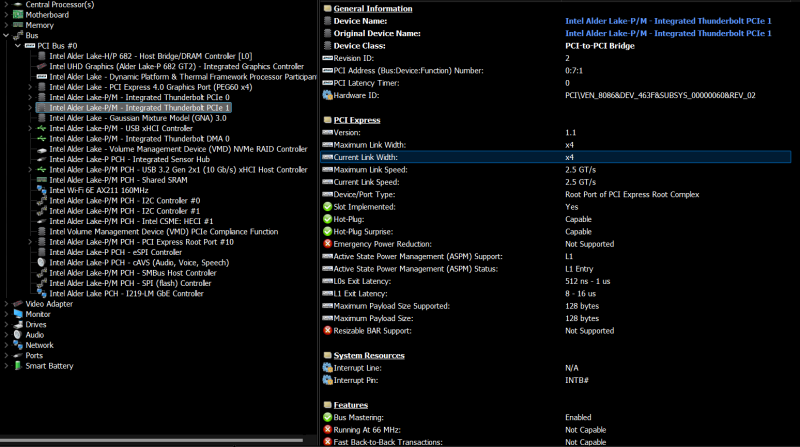Select the Current Link Width row
This screenshot has height=447, width=800.
tap(556, 157)
